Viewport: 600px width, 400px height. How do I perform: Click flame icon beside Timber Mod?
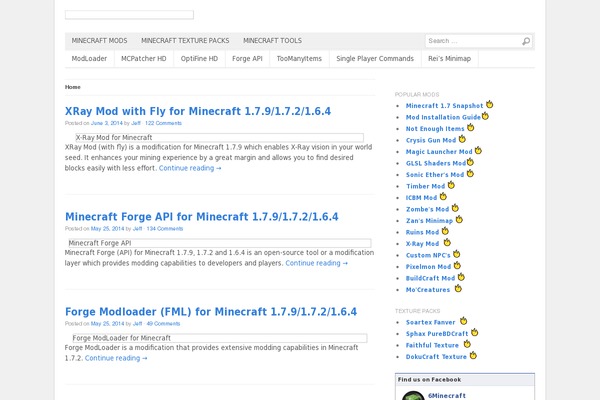pos(451,185)
